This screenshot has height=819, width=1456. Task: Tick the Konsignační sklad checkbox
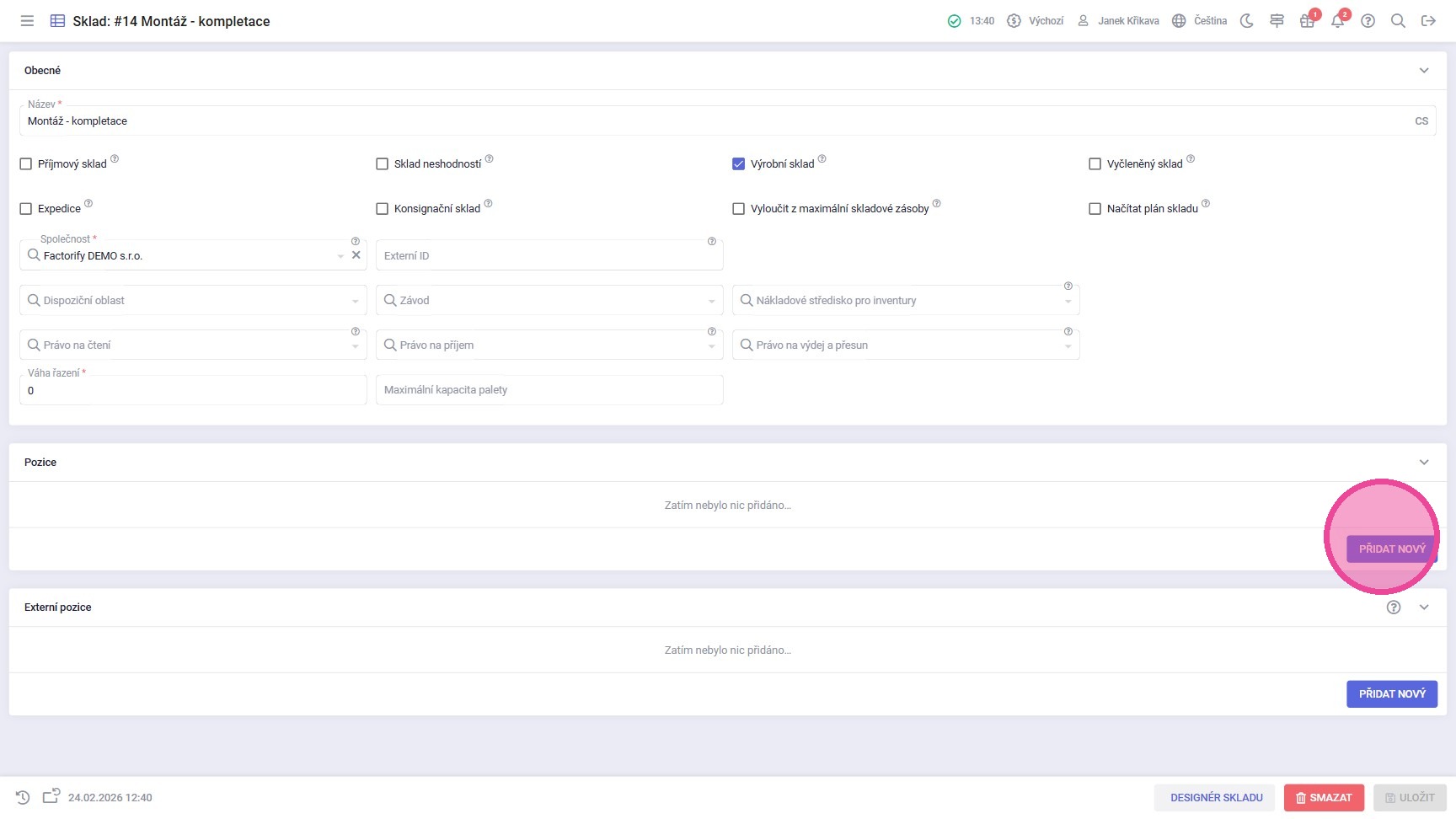pyautogui.click(x=383, y=209)
